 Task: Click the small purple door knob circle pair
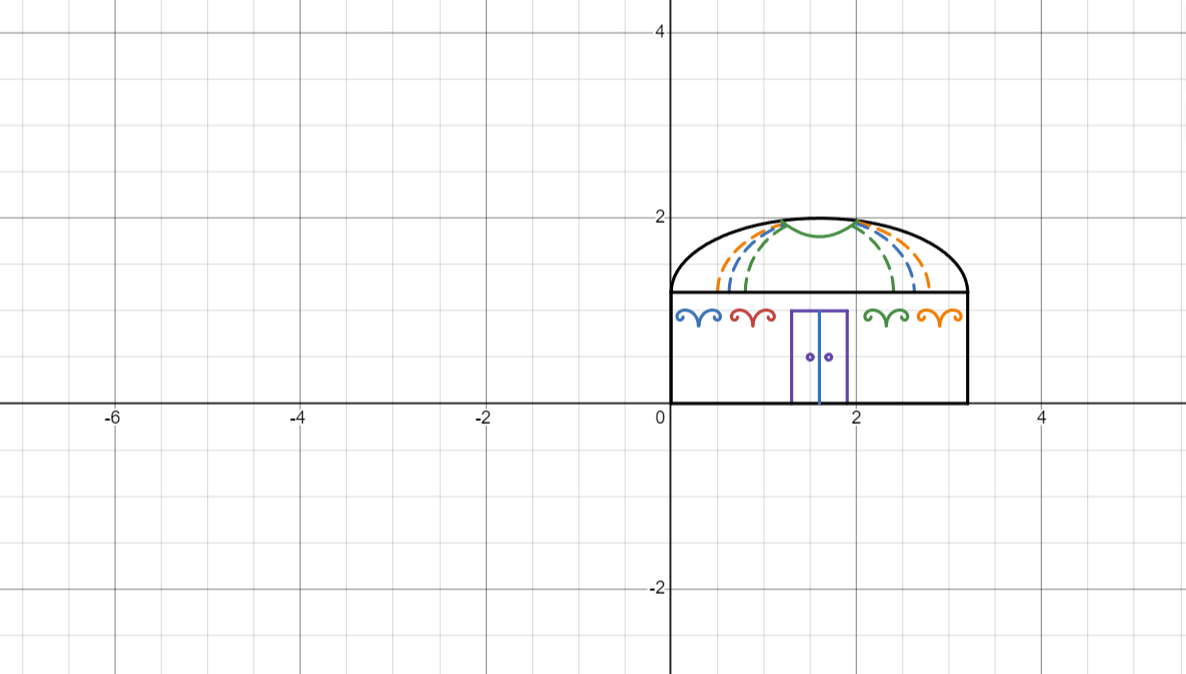click(818, 357)
